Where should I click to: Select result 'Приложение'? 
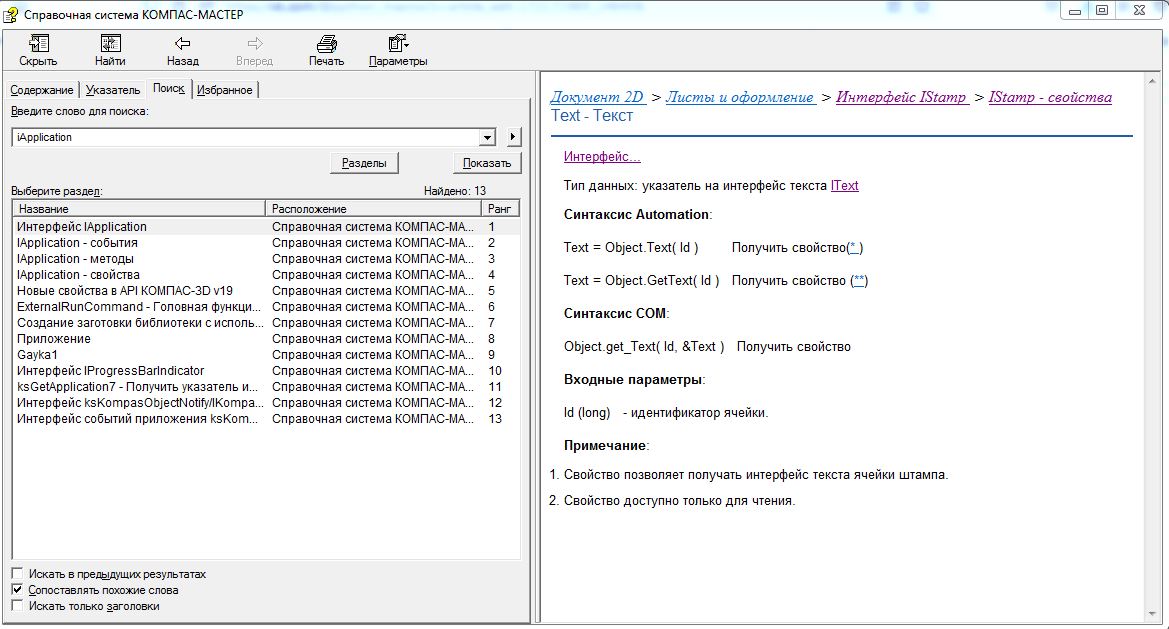click(266, 339)
